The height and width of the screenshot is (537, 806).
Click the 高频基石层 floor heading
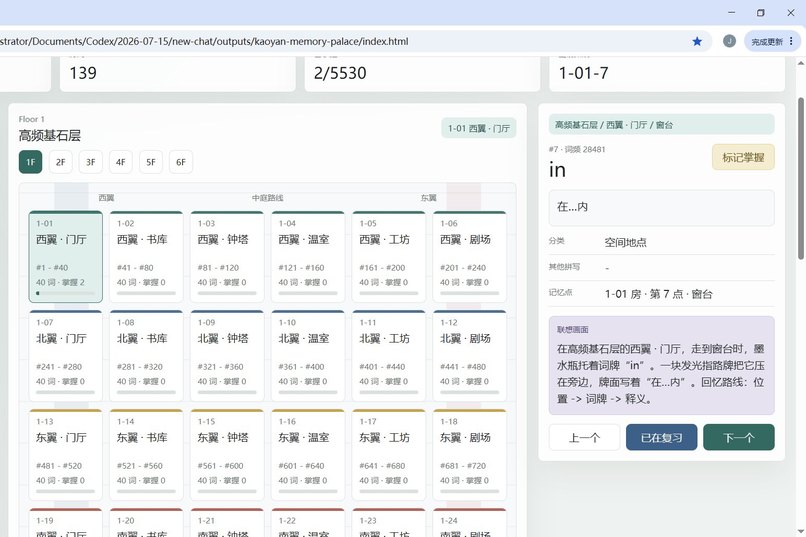50,136
